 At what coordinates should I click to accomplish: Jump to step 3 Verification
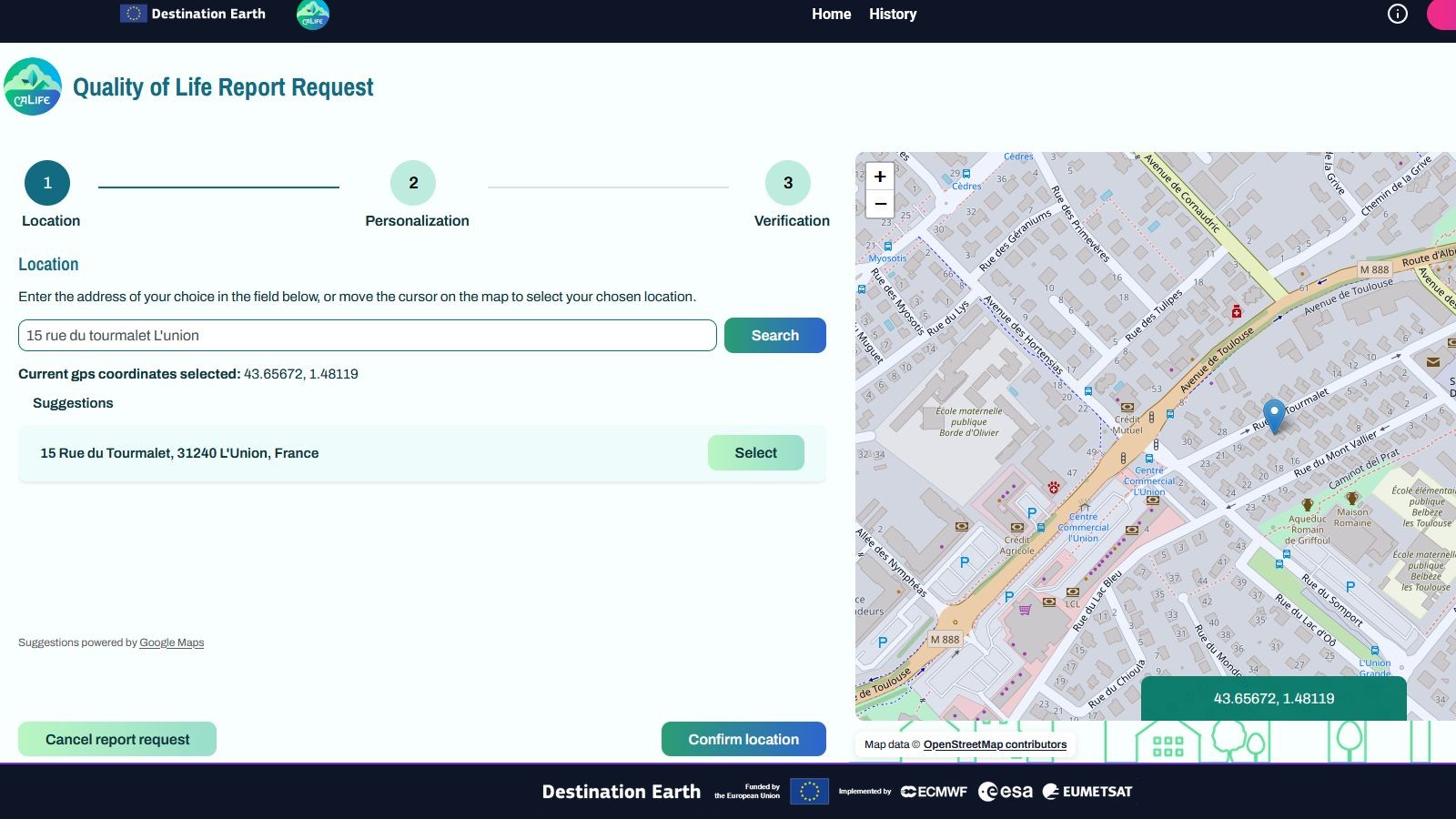(x=788, y=183)
